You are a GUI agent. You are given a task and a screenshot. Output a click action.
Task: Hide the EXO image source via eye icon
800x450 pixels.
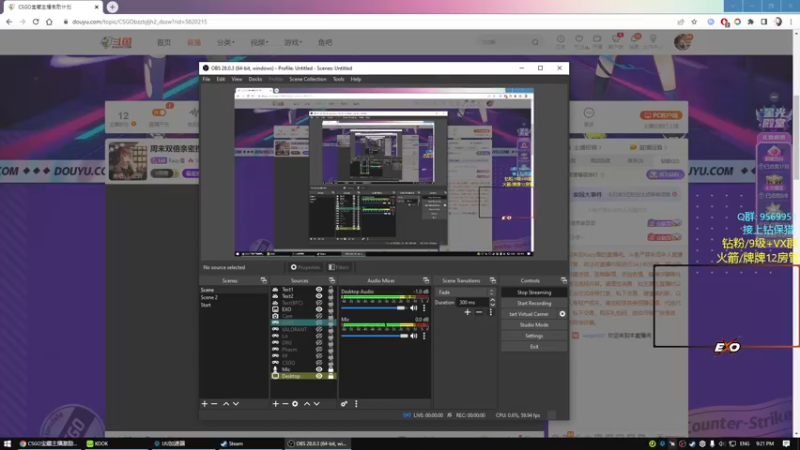pyautogui.click(x=319, y=309)
